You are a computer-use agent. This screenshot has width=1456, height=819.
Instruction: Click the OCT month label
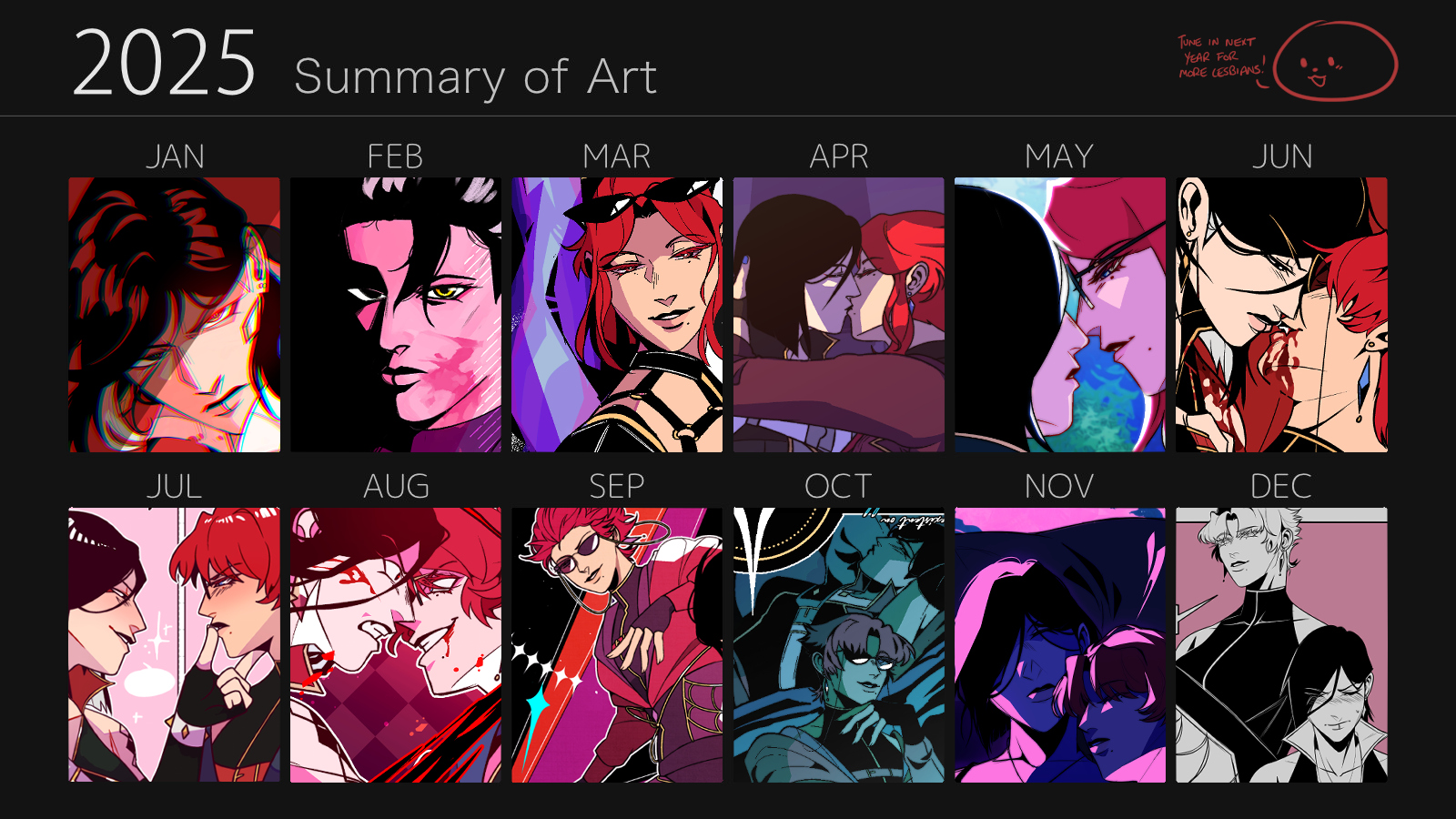838,487
